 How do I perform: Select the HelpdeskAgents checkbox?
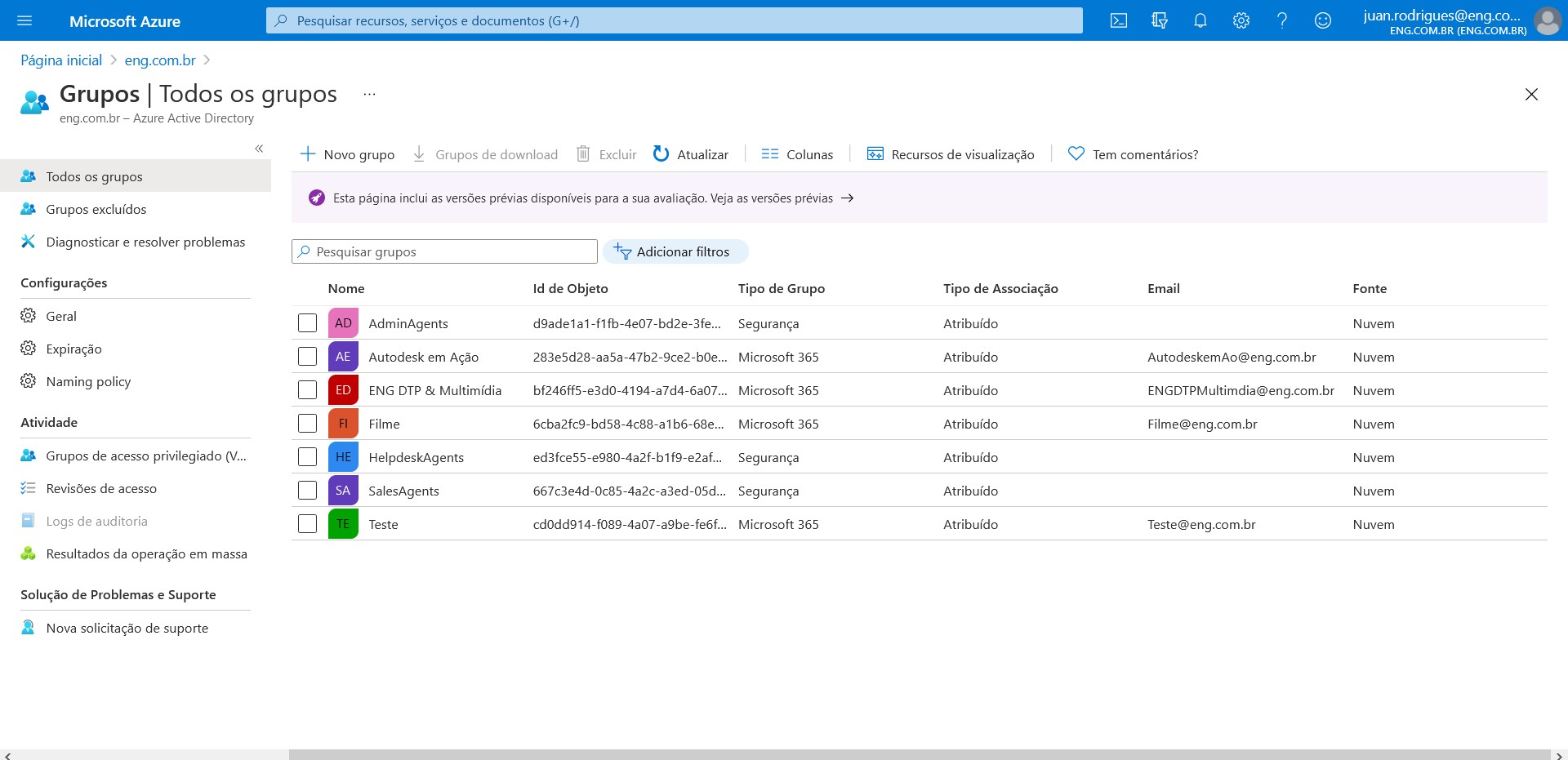[x=307, y=457]
